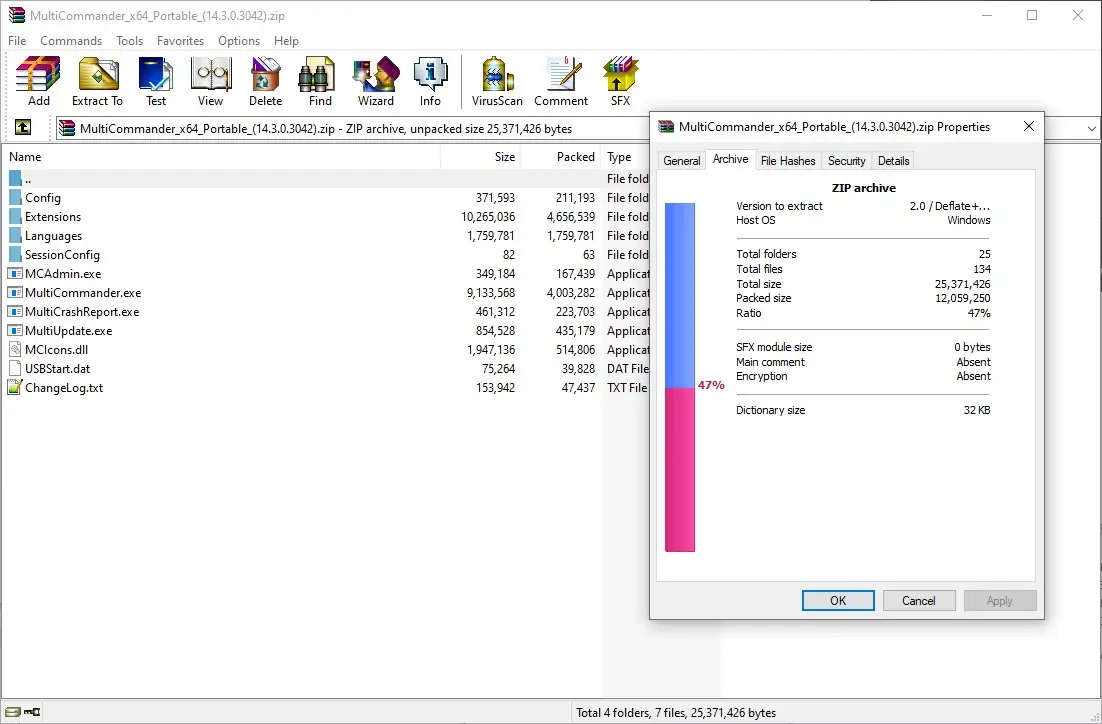Start the VirusScan tool

[x=497, y=80]
